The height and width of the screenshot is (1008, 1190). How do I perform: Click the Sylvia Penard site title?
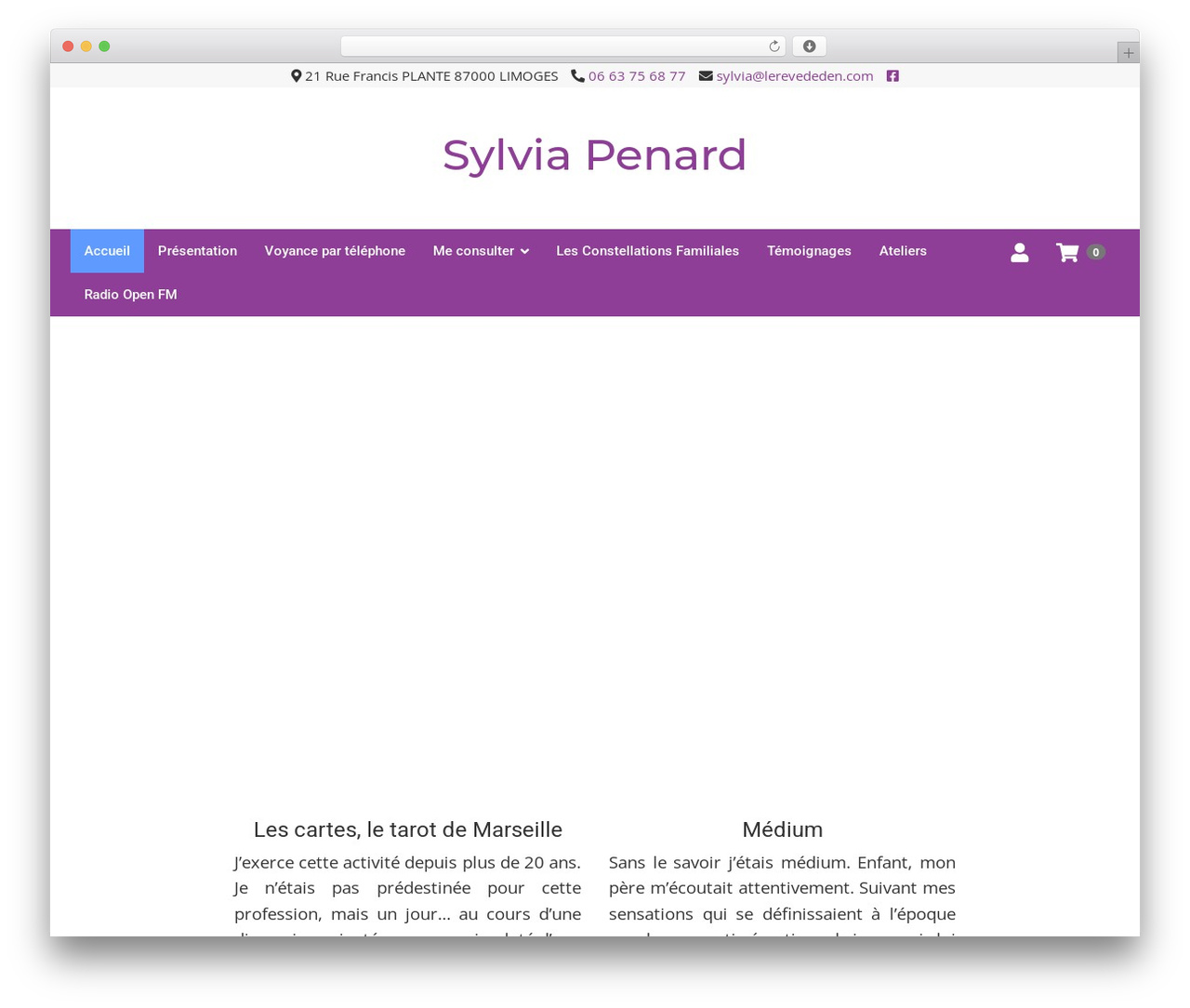click(595, 154)
